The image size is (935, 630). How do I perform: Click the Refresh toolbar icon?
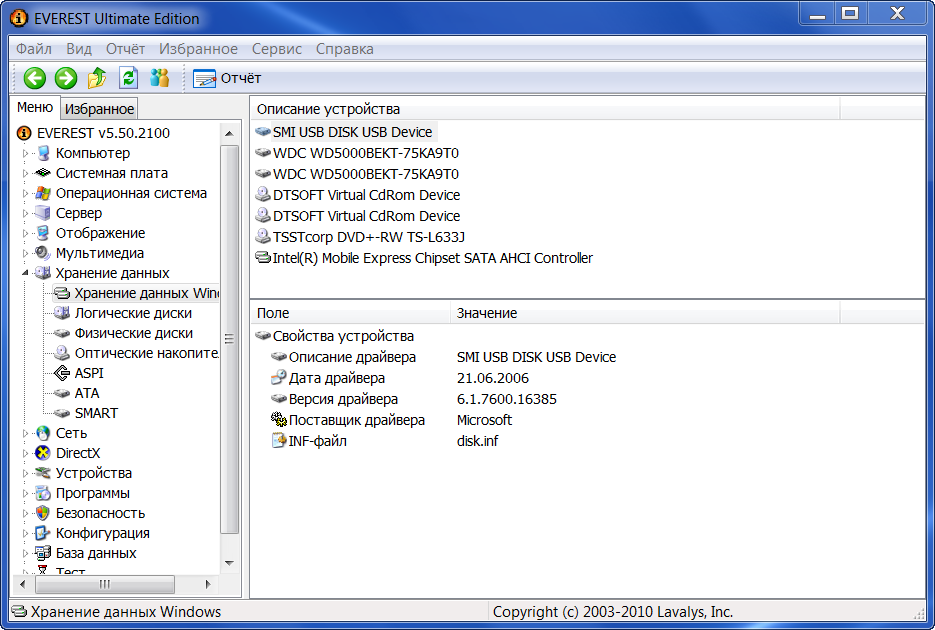pyautogui.click(x=128, y=78)
